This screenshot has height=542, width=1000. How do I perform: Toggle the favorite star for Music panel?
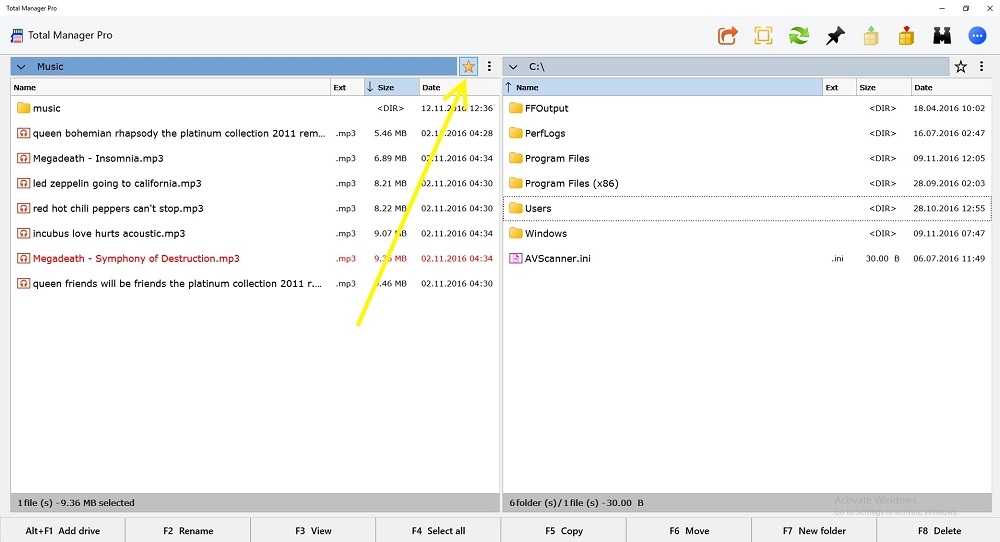[x=468, y=66]
